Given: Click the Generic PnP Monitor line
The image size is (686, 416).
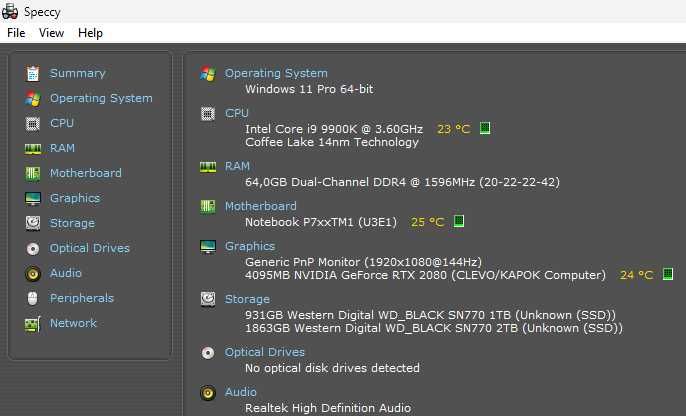Looking at the screenshot, I should [363, 262].
